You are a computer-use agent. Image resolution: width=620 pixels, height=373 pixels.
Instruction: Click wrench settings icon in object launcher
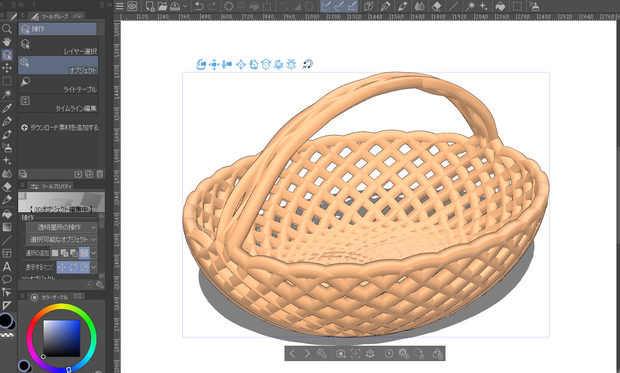[322, 354]
